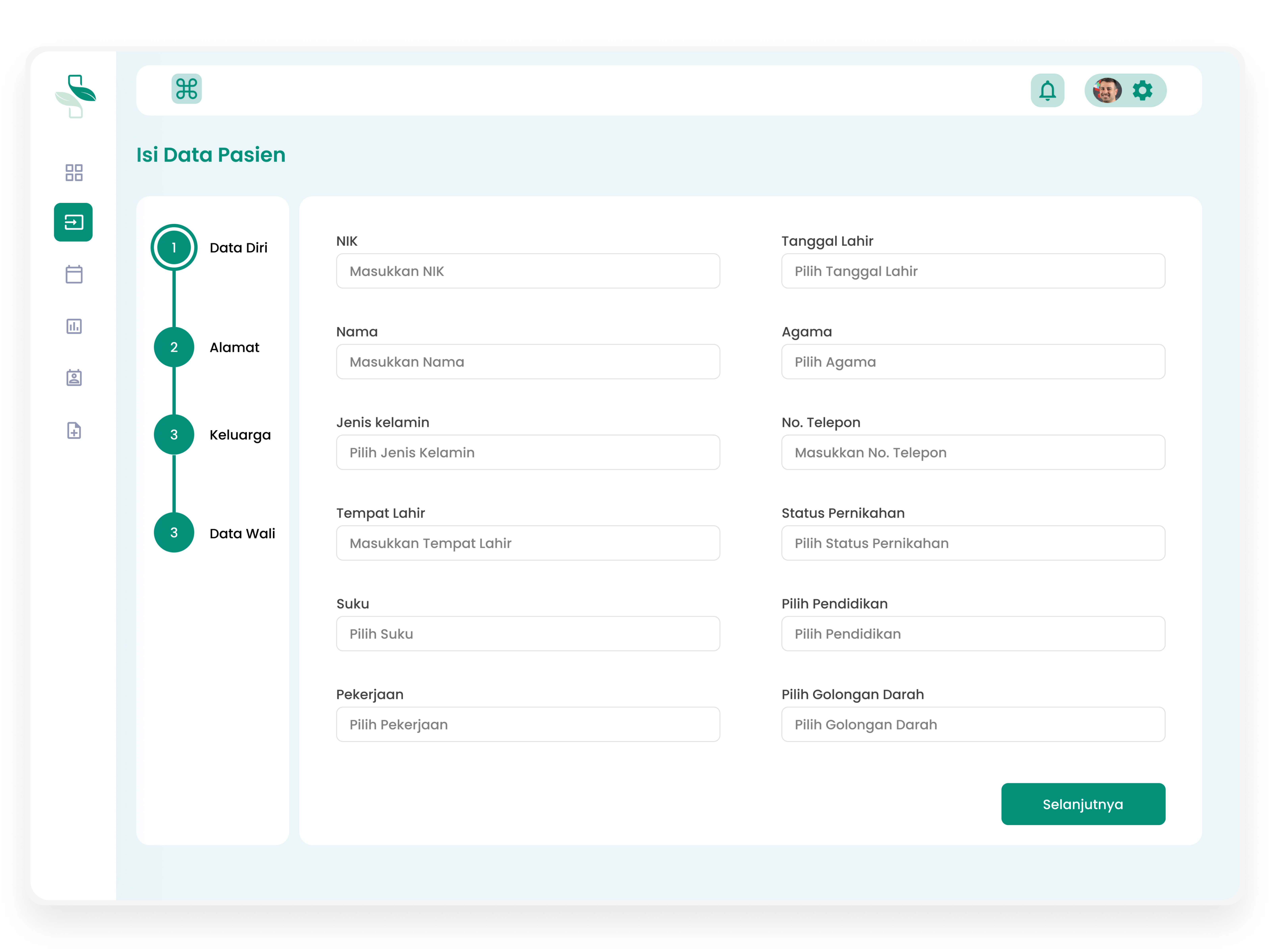Expand the Pilih Agama selector
This screenshot has width=1270, height=952.
click(x=973, y=362)
